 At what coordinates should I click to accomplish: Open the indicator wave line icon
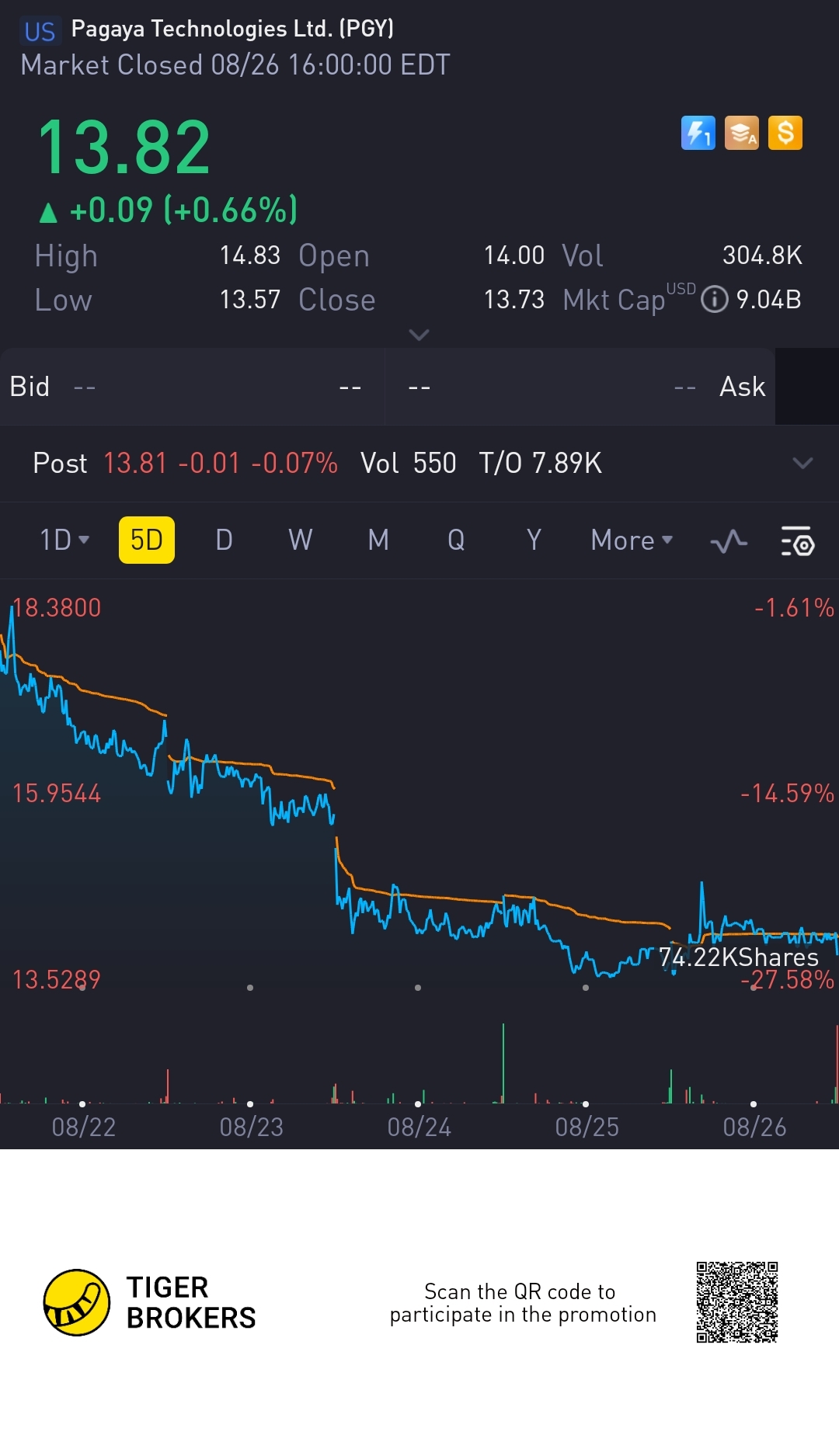pyautogui.click(x=729, y=540)
